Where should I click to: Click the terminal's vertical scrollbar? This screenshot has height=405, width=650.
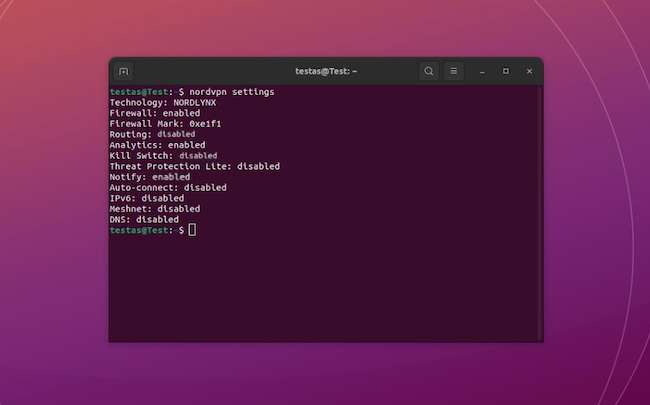click(540, 213)
